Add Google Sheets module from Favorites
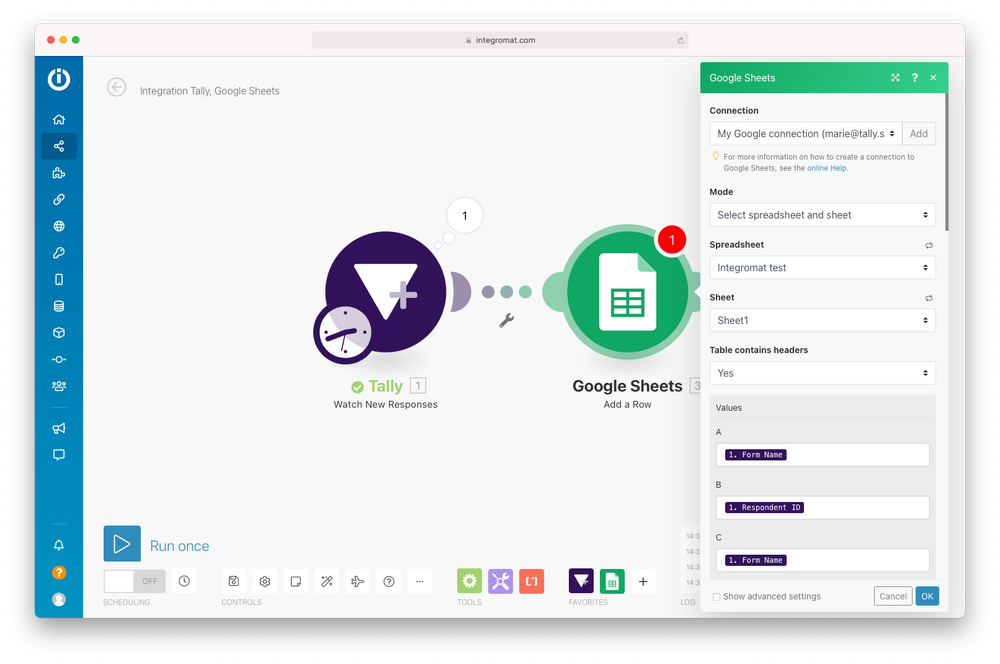The width and height of the screenshot is (1000, 664). tap(612, 581)
